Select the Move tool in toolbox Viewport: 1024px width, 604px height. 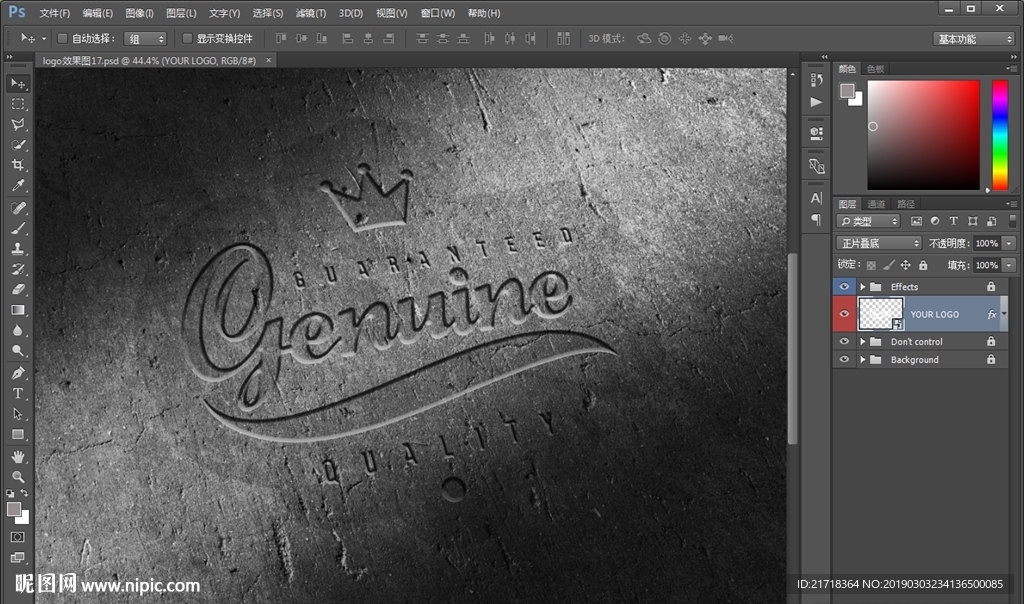click(18, 84)
